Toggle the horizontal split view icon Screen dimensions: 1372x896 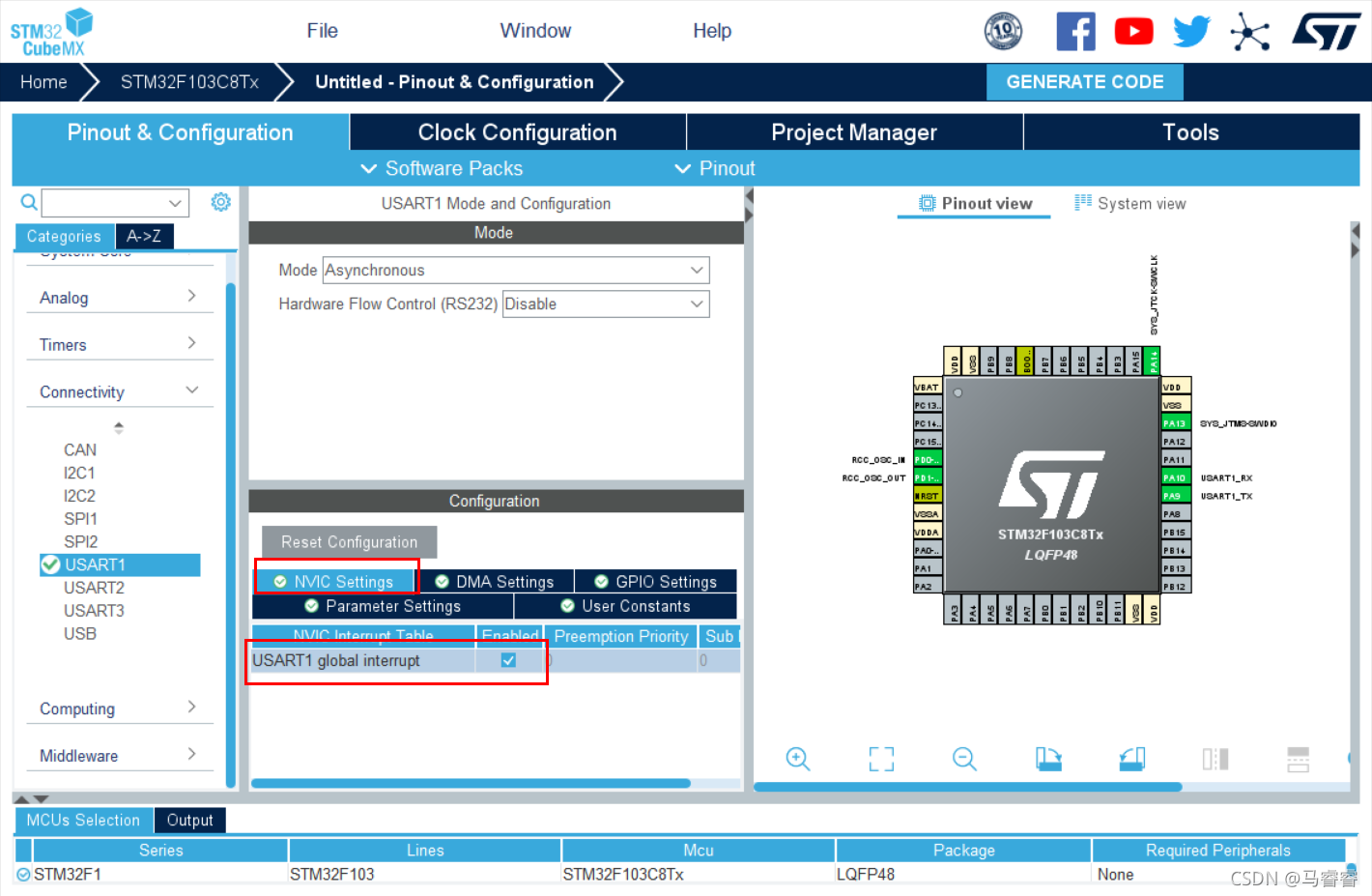[1299, 759]
